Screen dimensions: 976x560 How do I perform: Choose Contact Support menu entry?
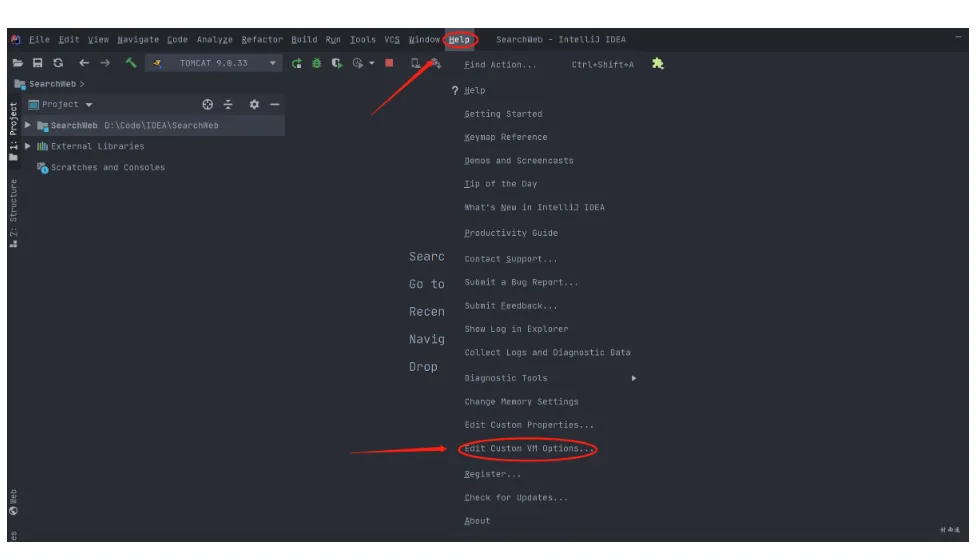tap(510, 259)
